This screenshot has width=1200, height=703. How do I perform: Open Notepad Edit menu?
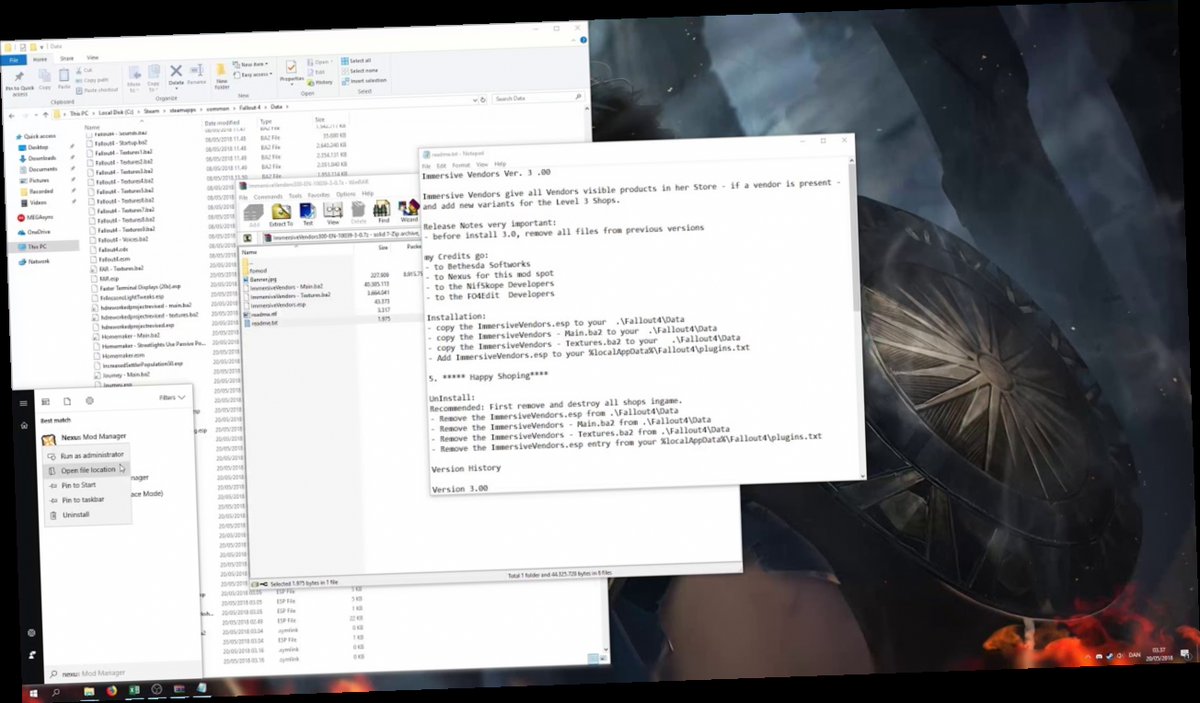(x=441, y=165)
